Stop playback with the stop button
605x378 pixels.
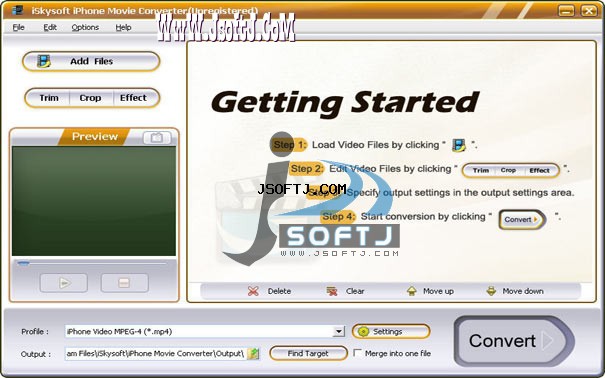click(x=125, y=283)
